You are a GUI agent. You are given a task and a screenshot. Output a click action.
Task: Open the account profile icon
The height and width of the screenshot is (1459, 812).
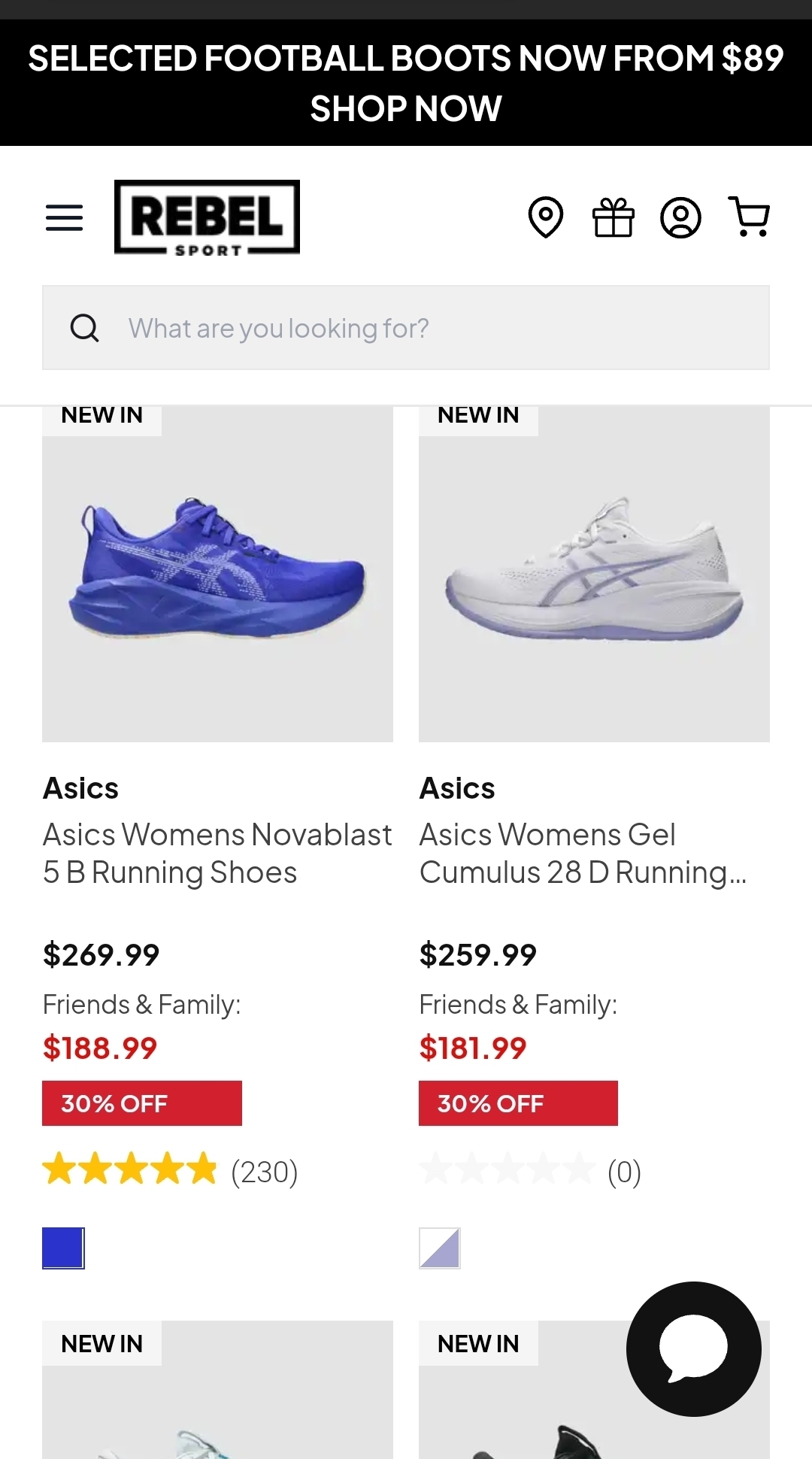680,217
